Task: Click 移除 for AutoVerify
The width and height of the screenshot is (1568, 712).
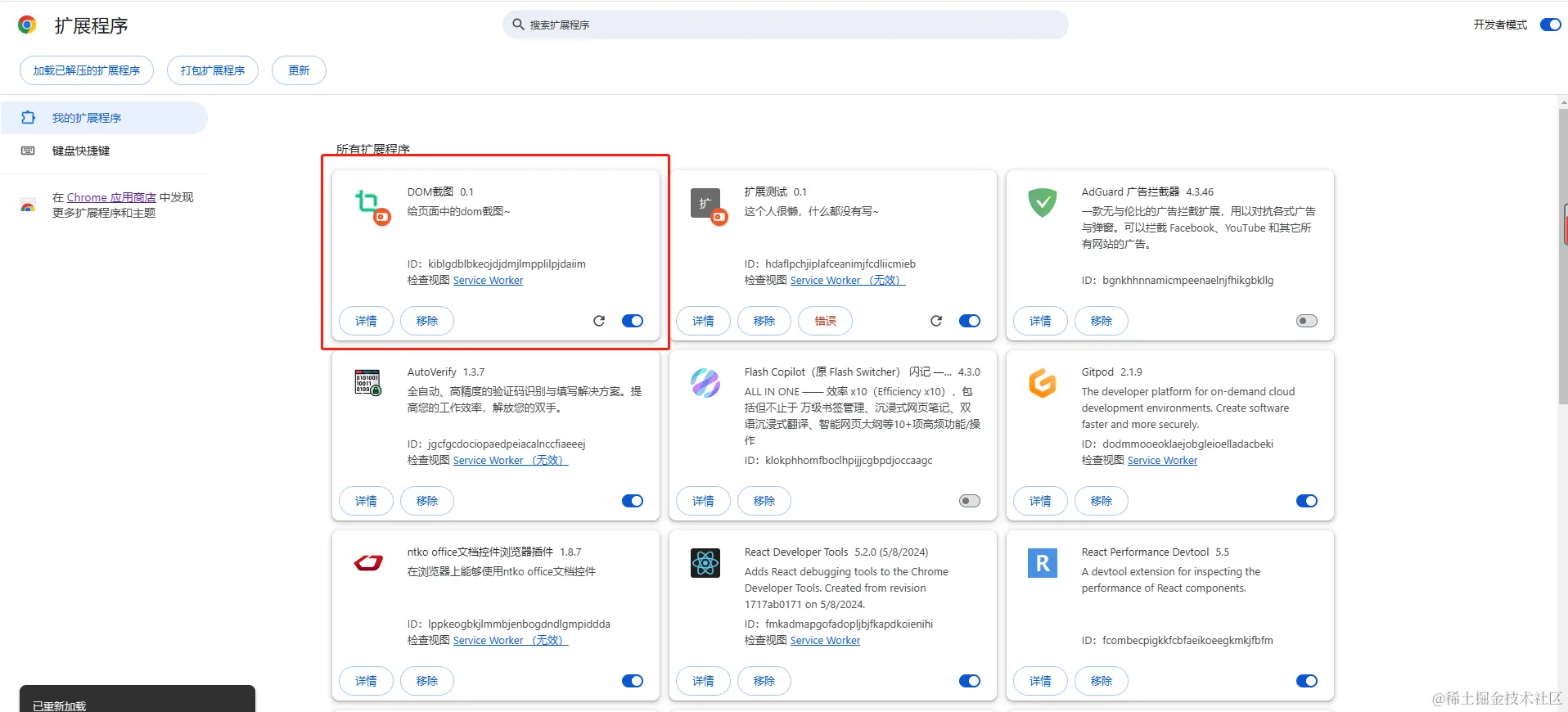Action: [x=427, y=501]
